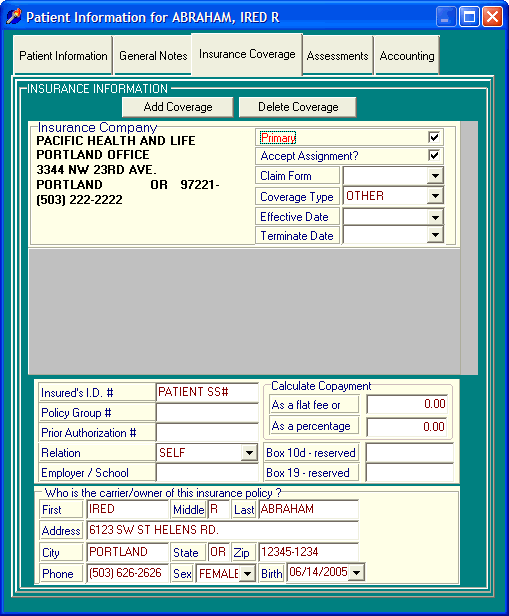The width and height of the screenshot is (509, 616).
Task: Go to the Assessments tab
Action: click(337, 55)
